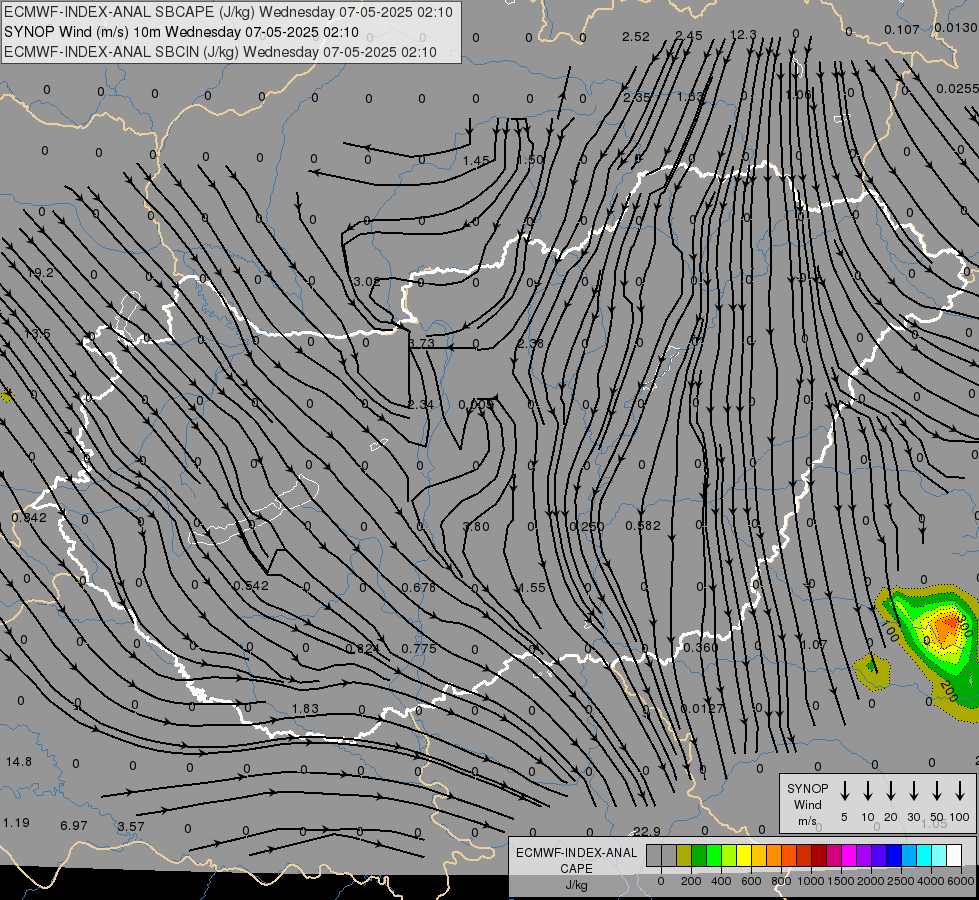Click the 0.678 value on the map
Viewport: 979px width, 900px height.
419,588
